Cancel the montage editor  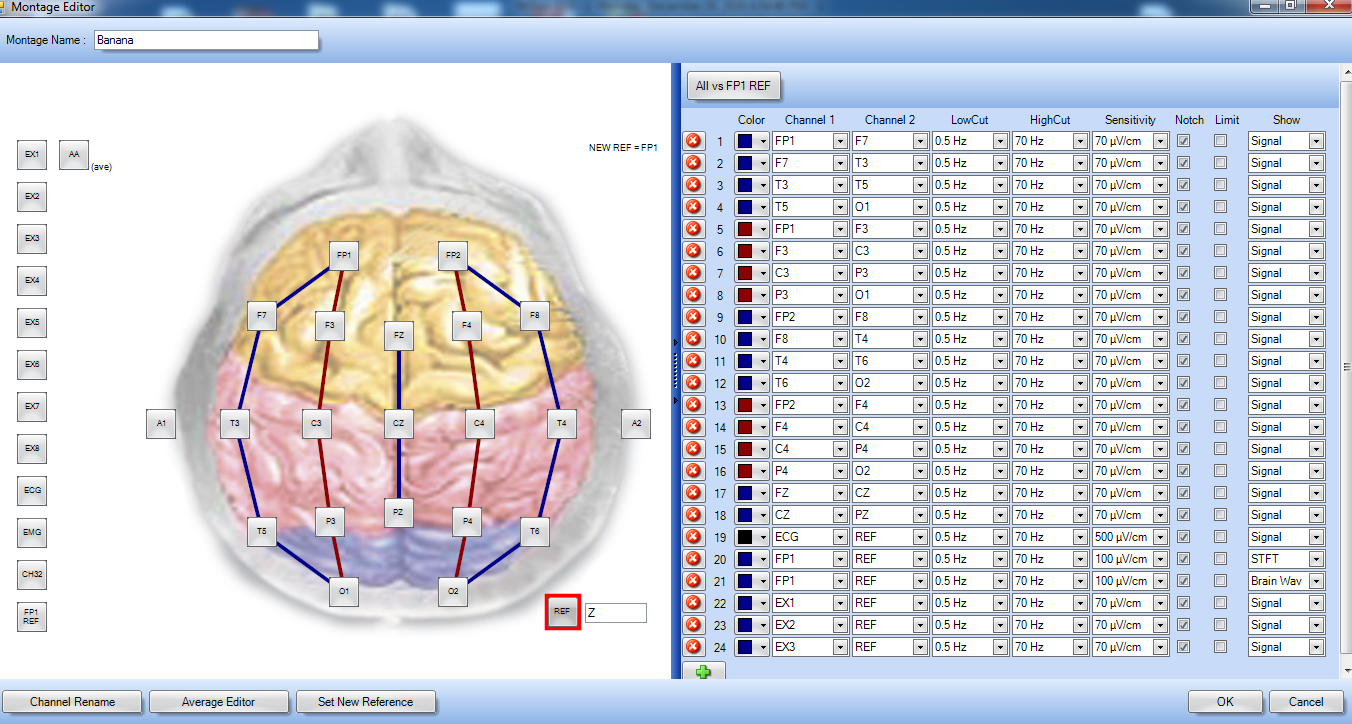(1306, 702)
